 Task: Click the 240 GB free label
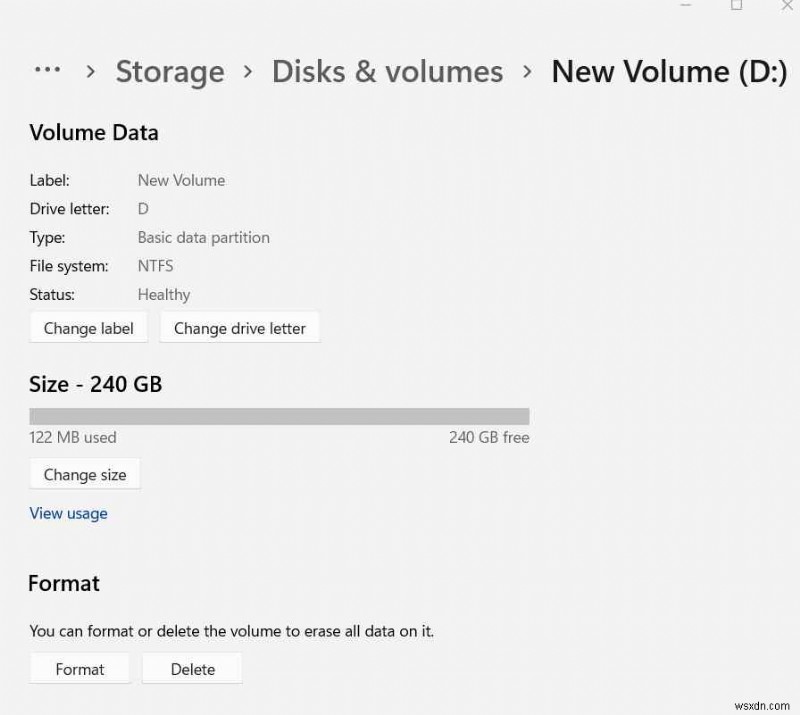tap(489, 437)
